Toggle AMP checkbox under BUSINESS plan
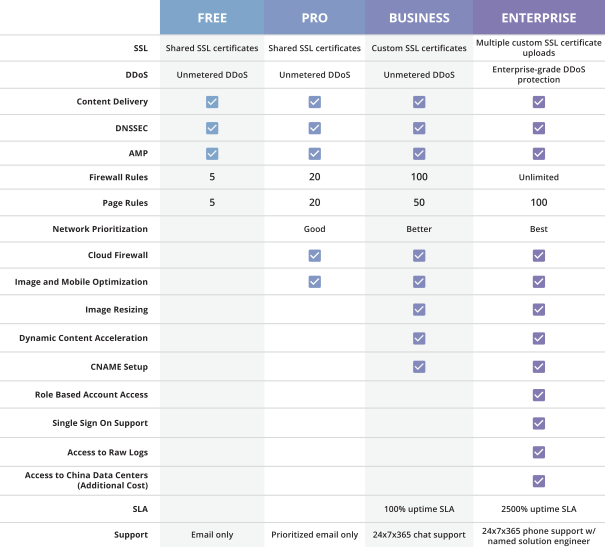Screen dimensions: 605x547 tap(418, 153)
